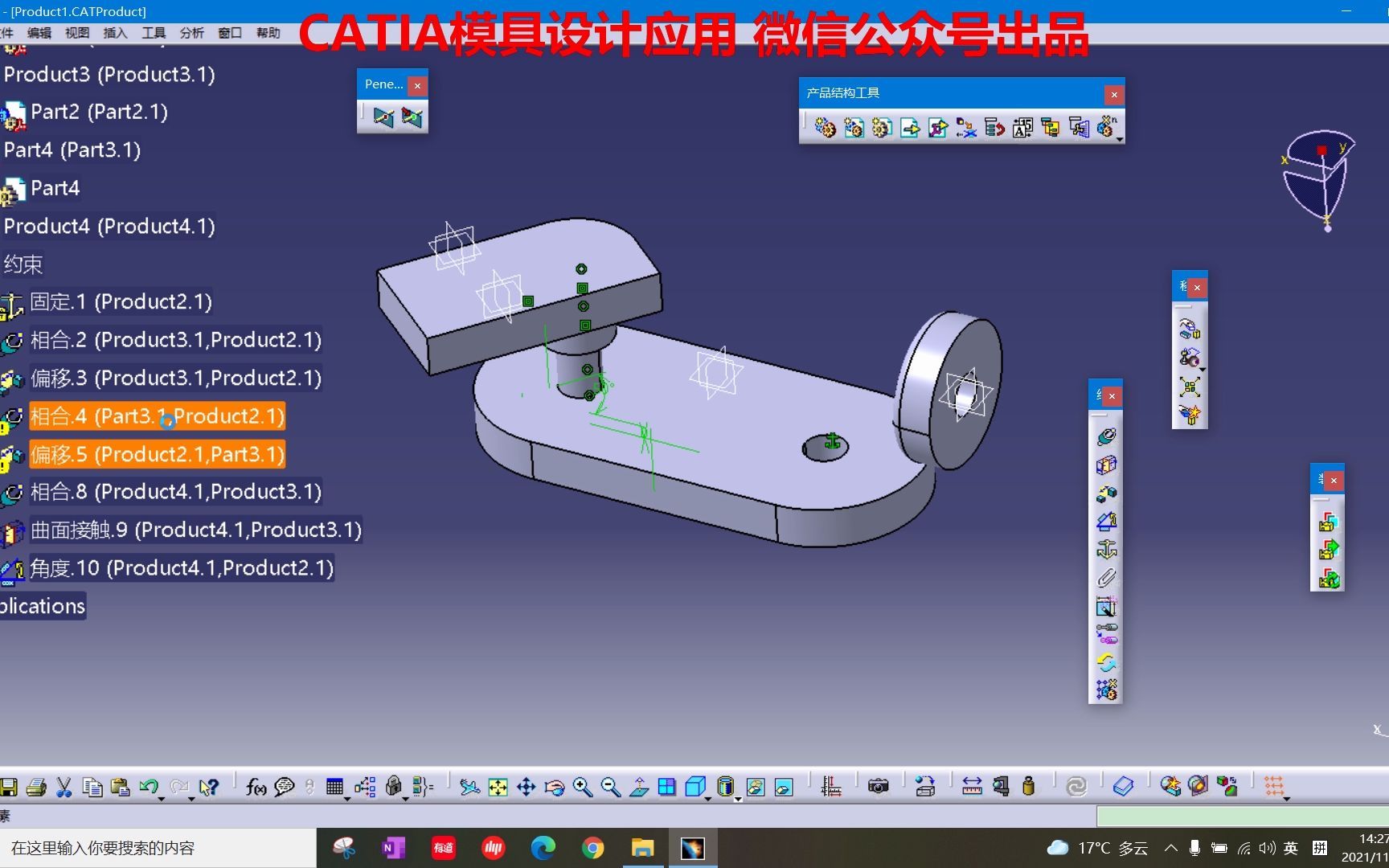
Task: Click the Reuse Pattern icon
Action: tap(1106, 690)
